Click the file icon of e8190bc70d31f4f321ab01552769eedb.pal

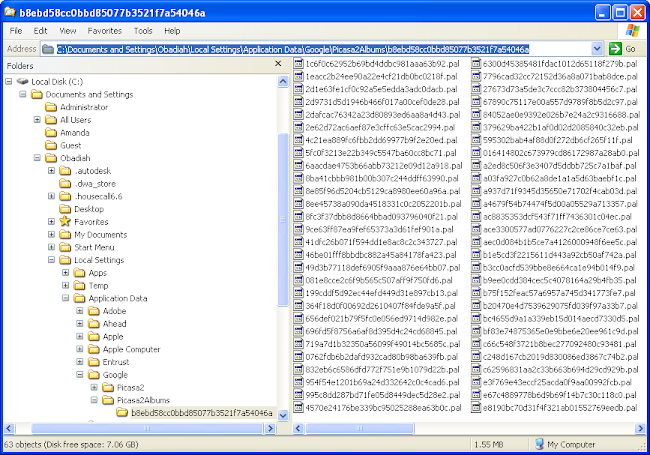point(476,408)
